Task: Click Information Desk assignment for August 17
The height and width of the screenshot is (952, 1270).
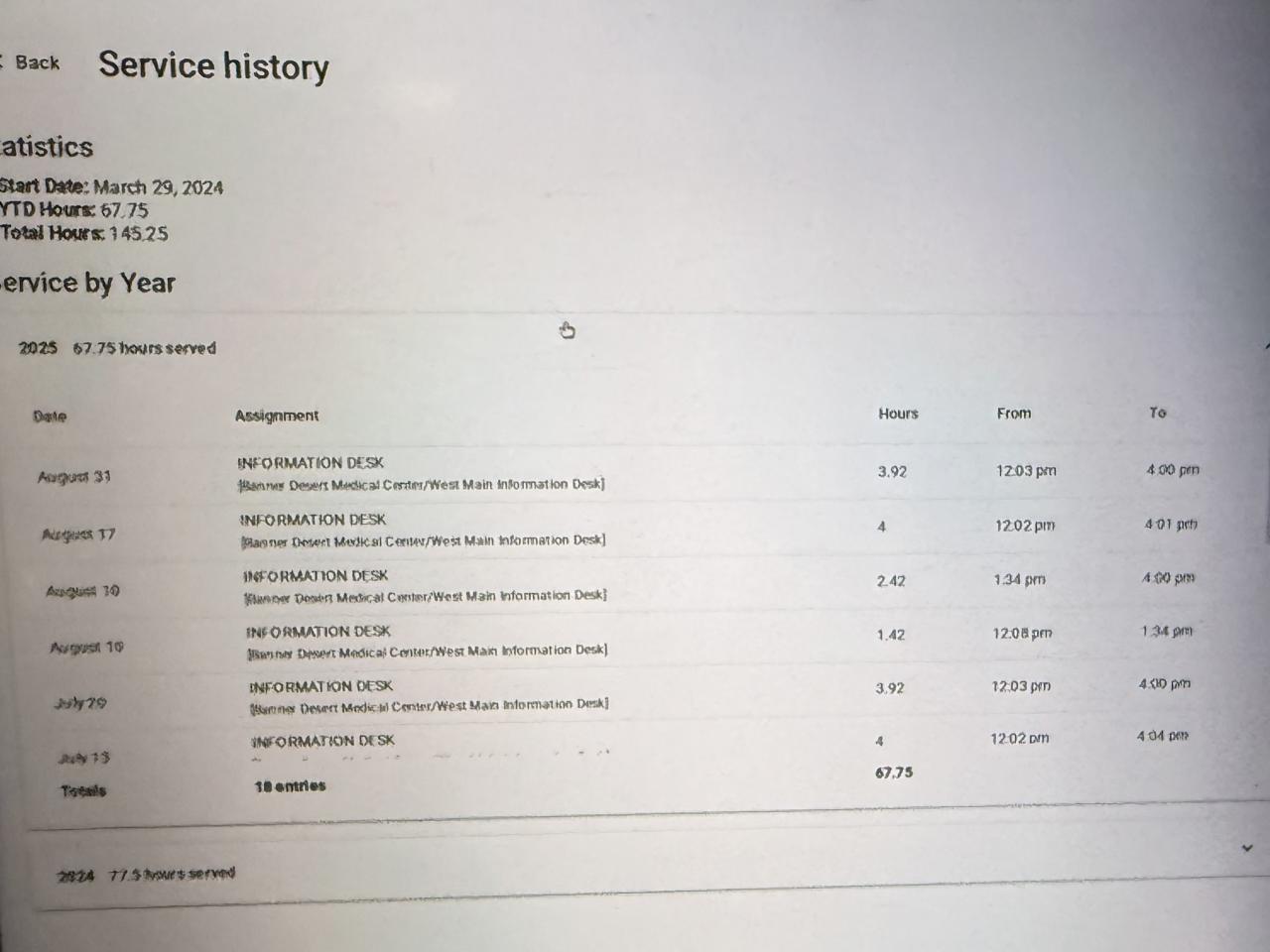Action: 313,520
